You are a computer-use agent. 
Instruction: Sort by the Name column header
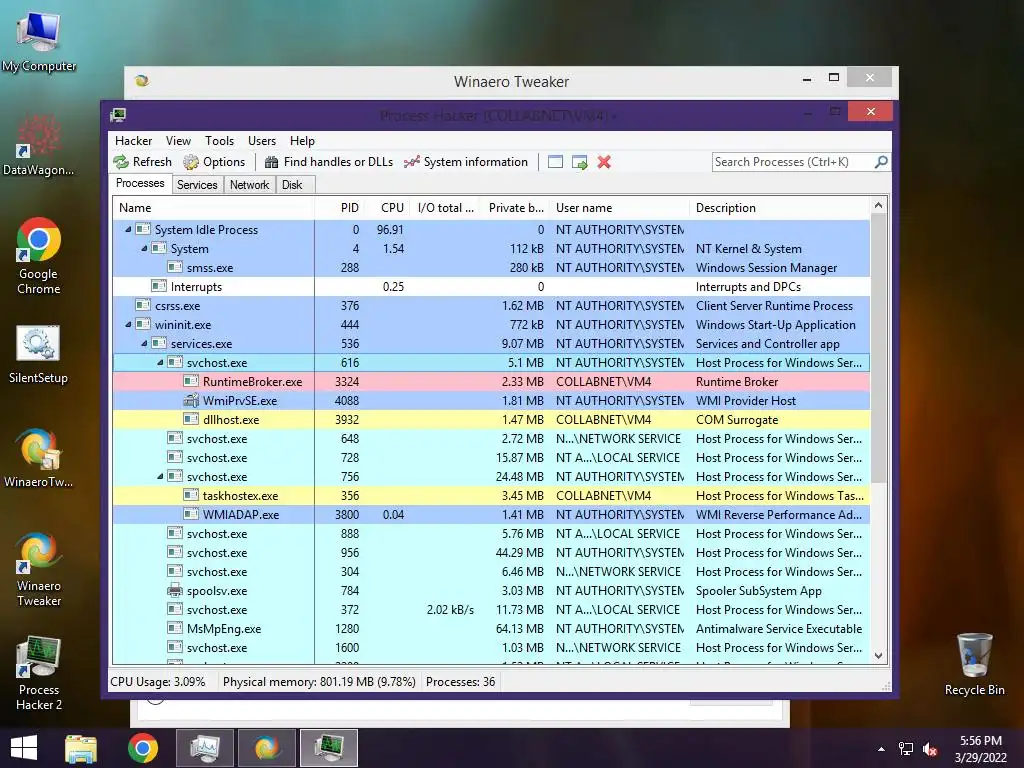[x=214, y=208]
